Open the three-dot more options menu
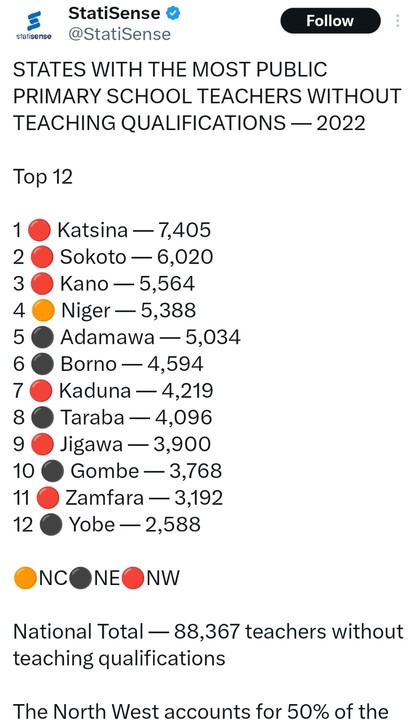 (x=397, y=21)
